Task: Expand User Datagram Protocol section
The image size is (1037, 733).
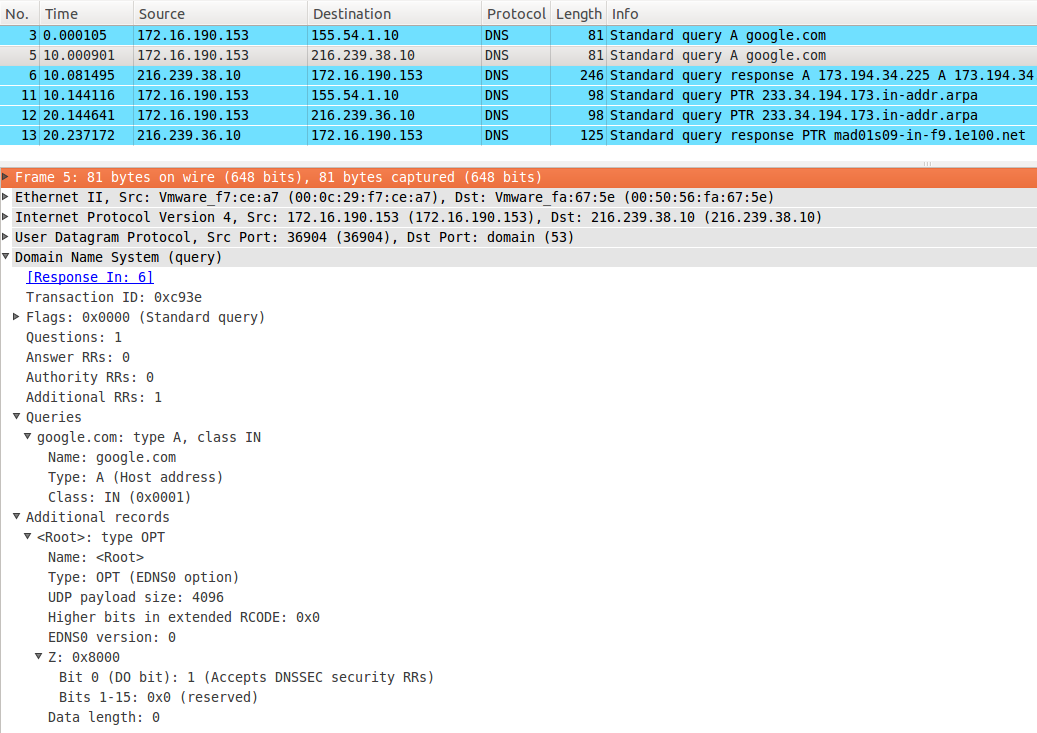Action: point(6,236)
